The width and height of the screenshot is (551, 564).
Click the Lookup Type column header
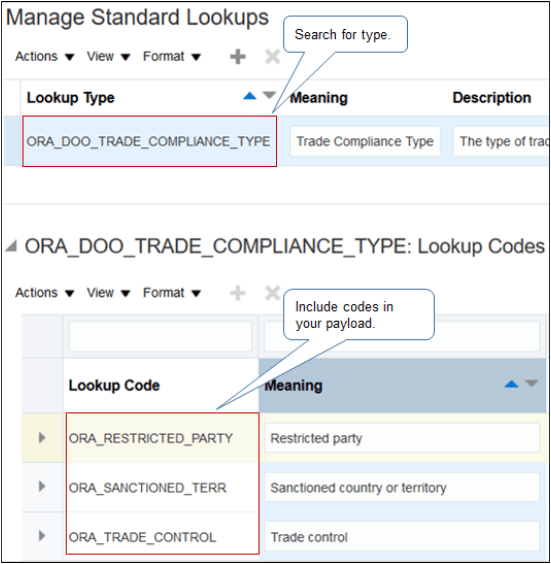(x=71, y=98)
